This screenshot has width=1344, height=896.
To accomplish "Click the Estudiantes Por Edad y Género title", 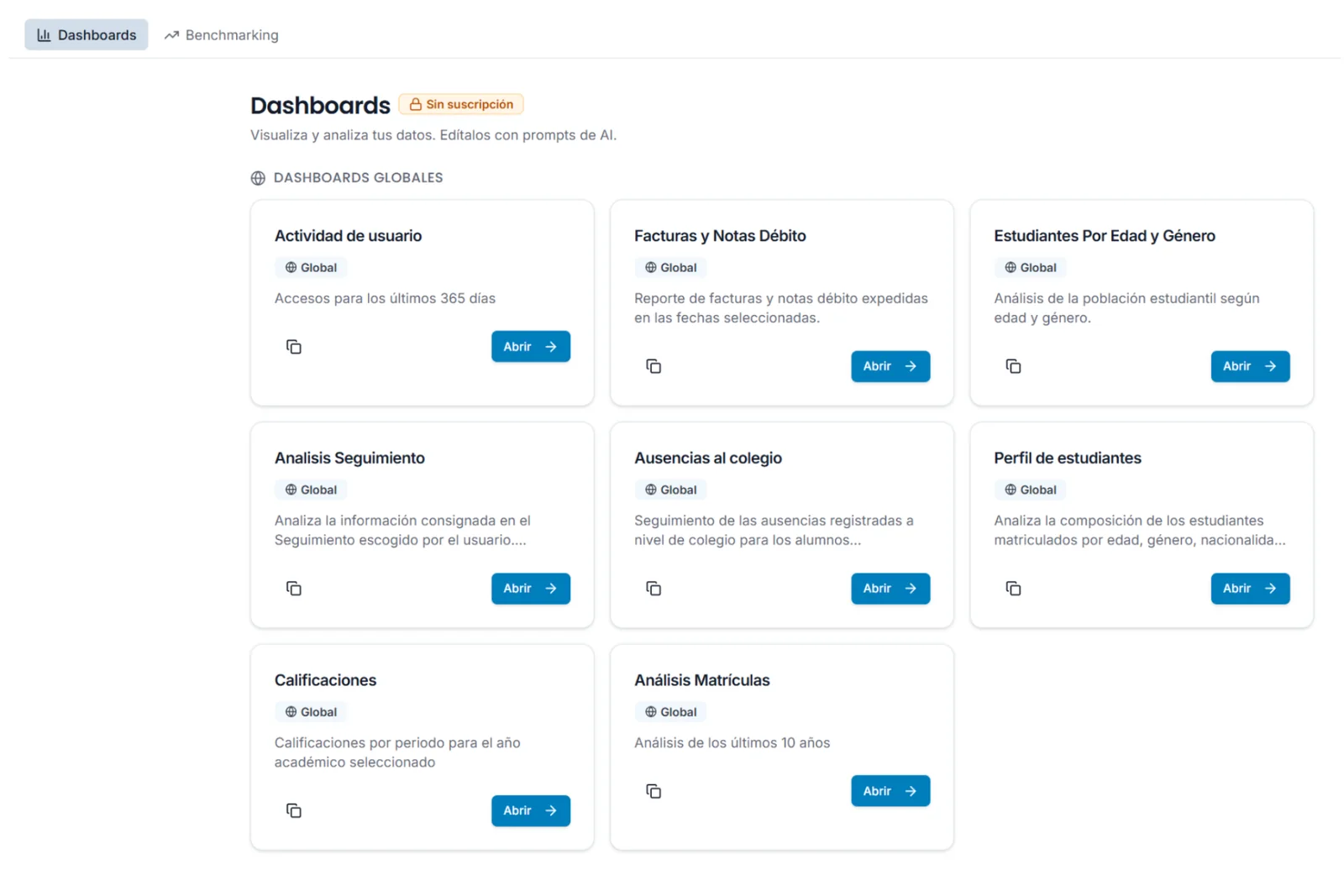I will (x=1105, y=236).
